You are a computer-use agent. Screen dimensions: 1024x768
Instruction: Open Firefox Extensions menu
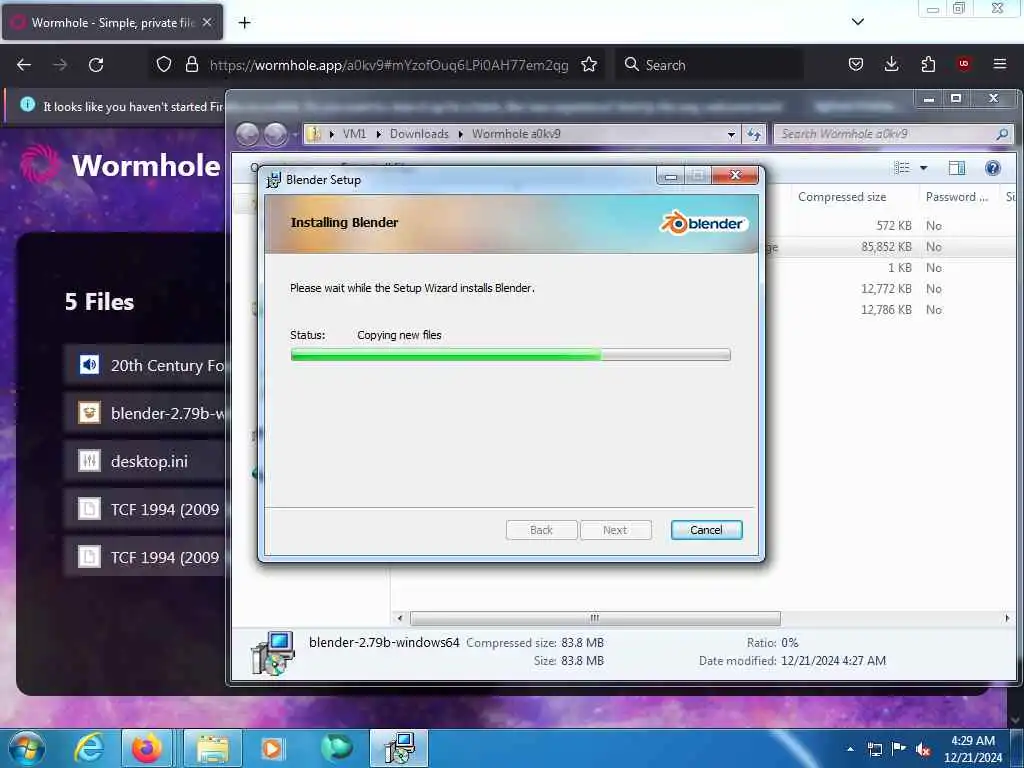tap(928, 64)
